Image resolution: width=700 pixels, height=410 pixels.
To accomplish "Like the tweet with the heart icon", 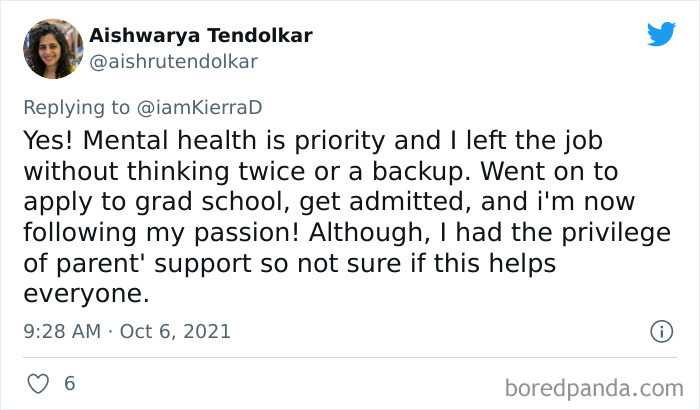I will 38,384.
